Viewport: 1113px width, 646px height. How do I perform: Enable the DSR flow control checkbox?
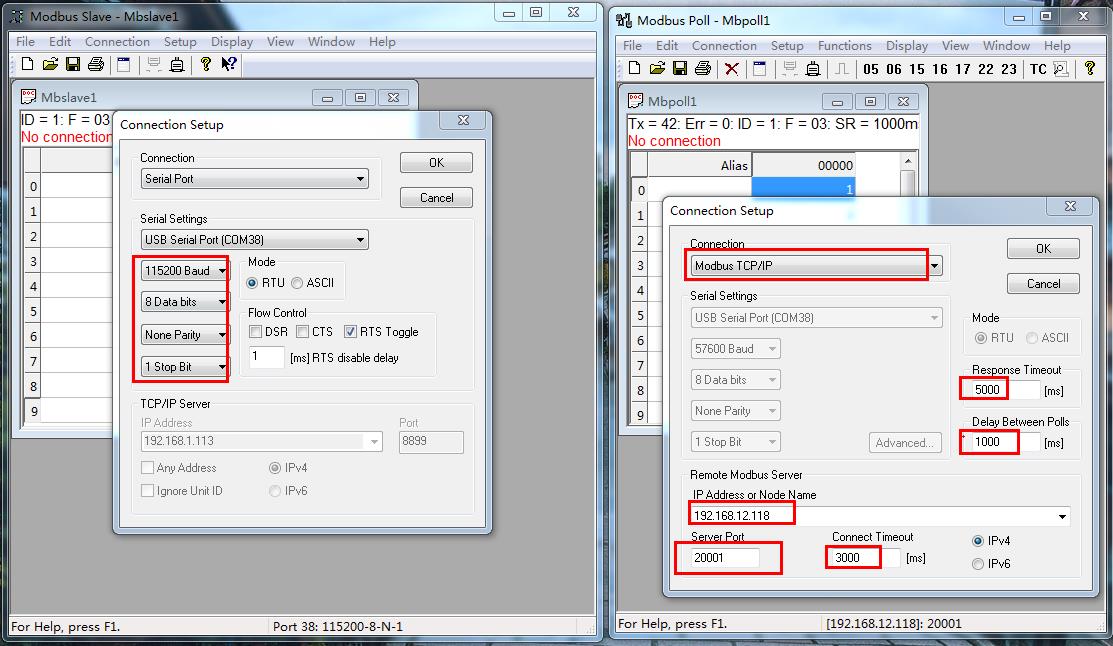(256, 332)
